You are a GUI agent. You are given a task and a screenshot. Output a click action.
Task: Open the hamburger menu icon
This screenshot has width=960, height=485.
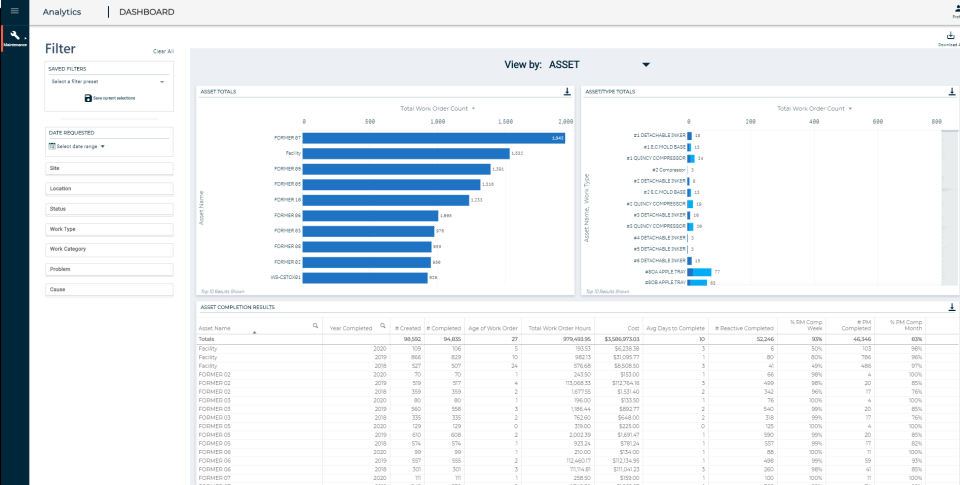[15, 11]
